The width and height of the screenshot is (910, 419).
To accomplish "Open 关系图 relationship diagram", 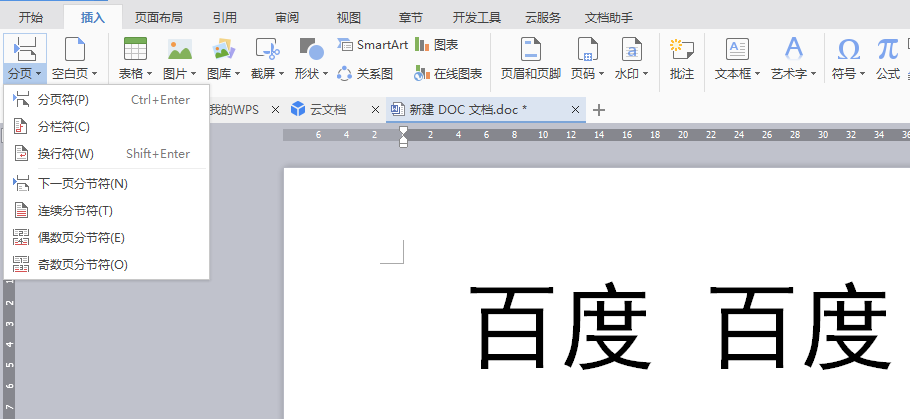I will (365, 74).
